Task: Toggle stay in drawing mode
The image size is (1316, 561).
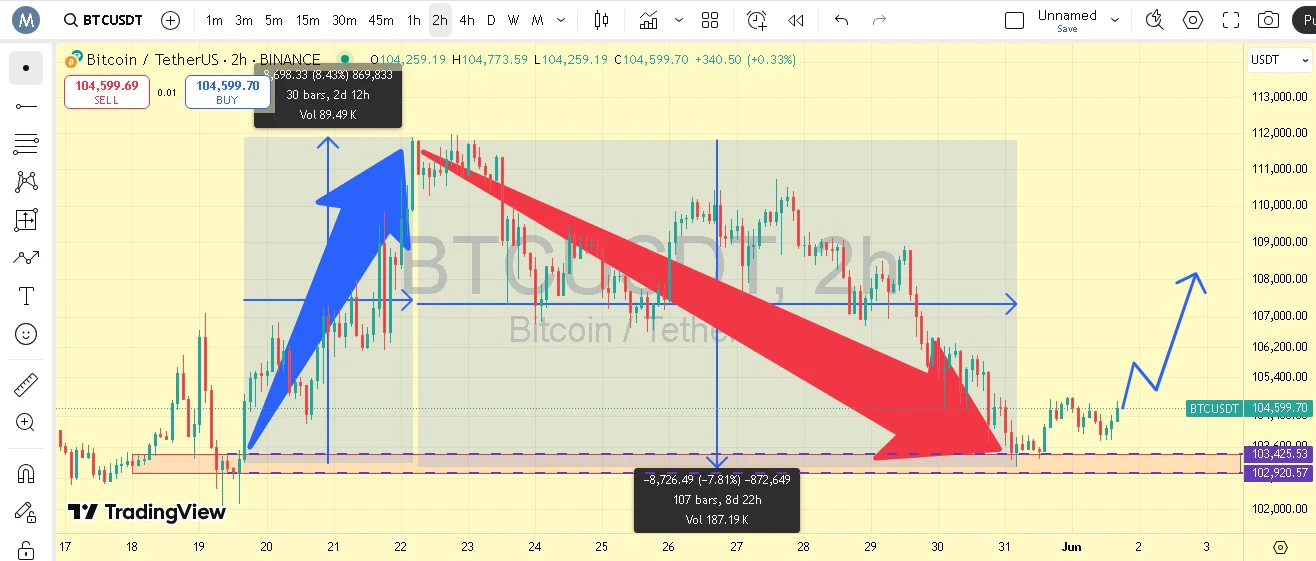Action: click(x=26, y=512)
